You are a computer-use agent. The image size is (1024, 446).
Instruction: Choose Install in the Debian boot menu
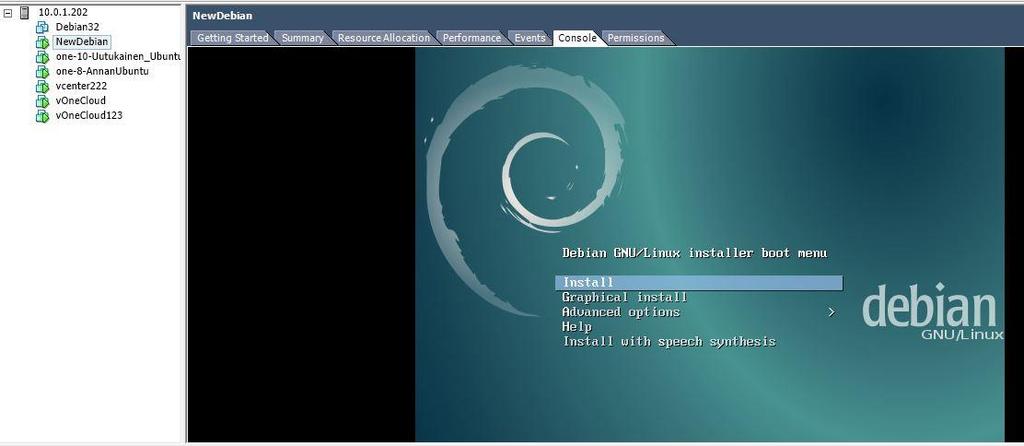(699, 283)
